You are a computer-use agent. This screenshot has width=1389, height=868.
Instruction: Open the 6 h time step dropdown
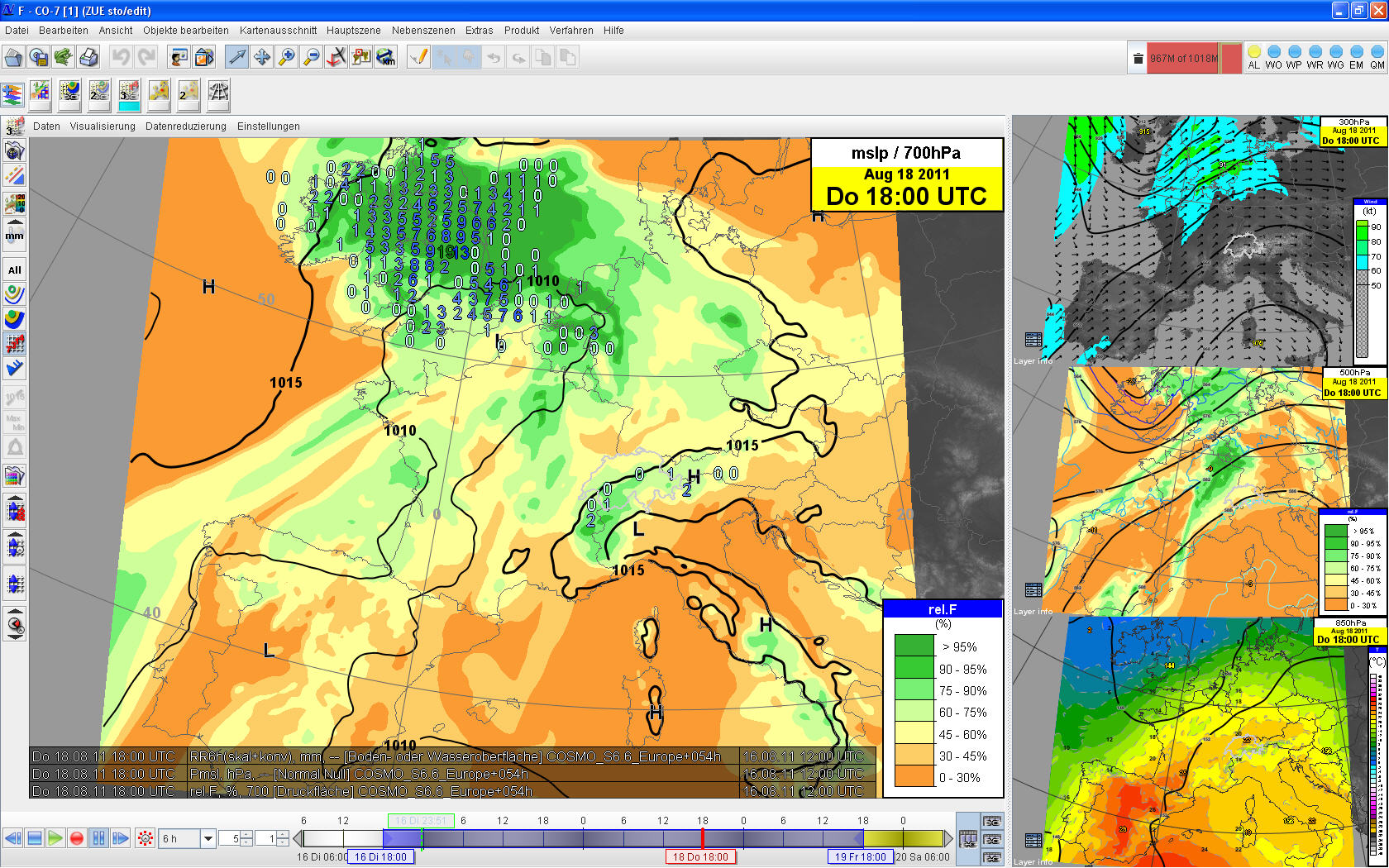pyautogui.click(x=208, y=838)
